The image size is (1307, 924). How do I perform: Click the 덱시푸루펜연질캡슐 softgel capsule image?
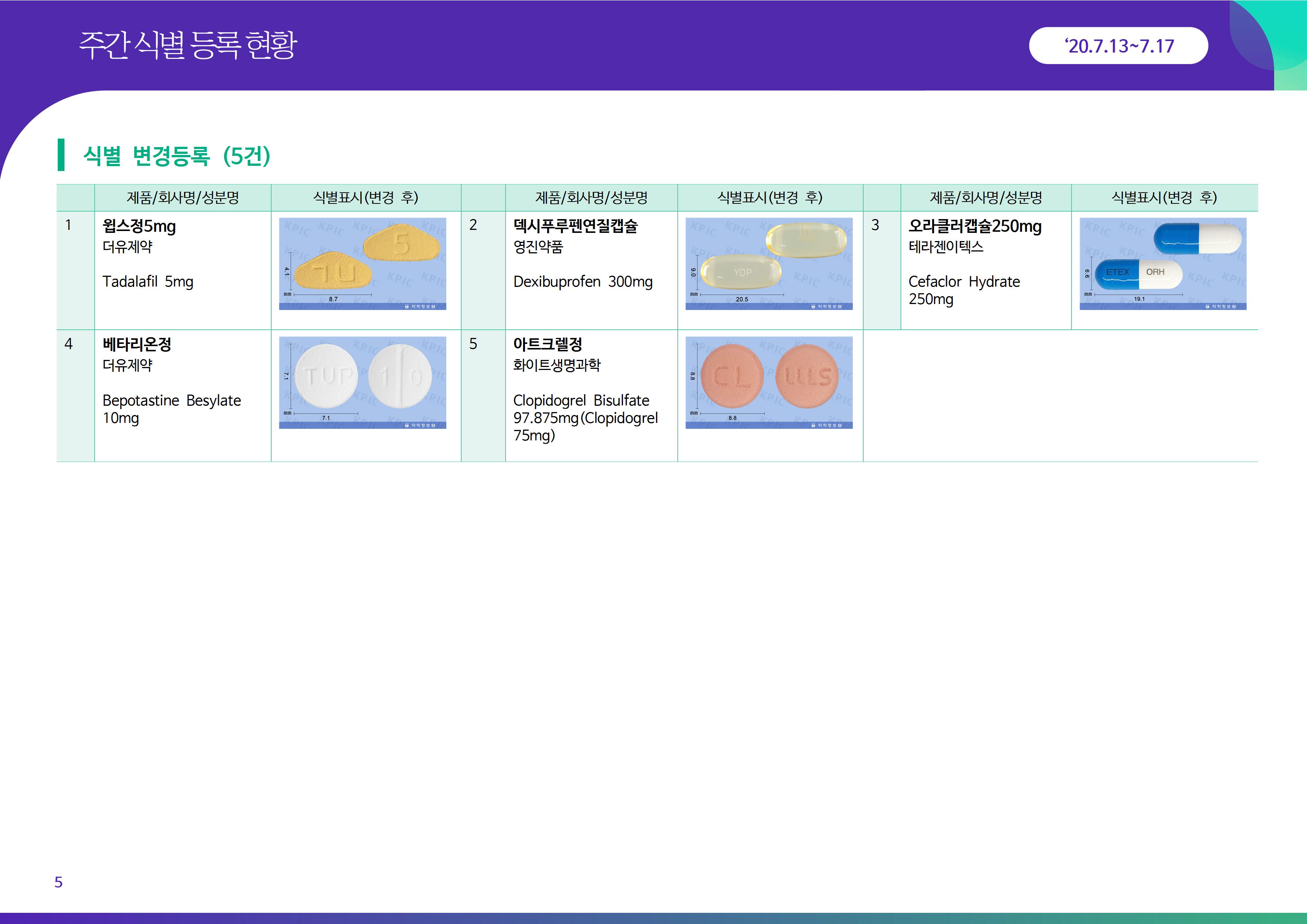click(769, 263)
